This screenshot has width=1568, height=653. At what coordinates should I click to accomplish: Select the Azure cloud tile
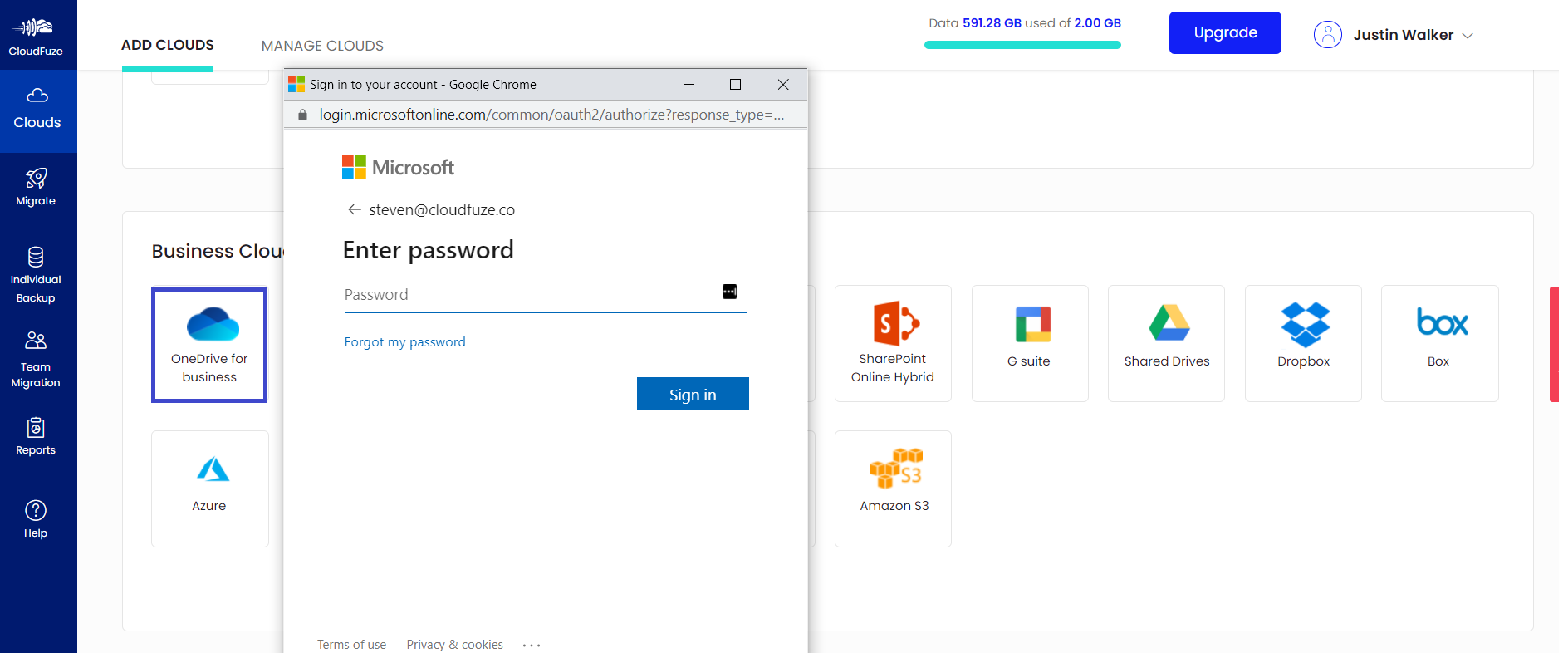(209, 489)
